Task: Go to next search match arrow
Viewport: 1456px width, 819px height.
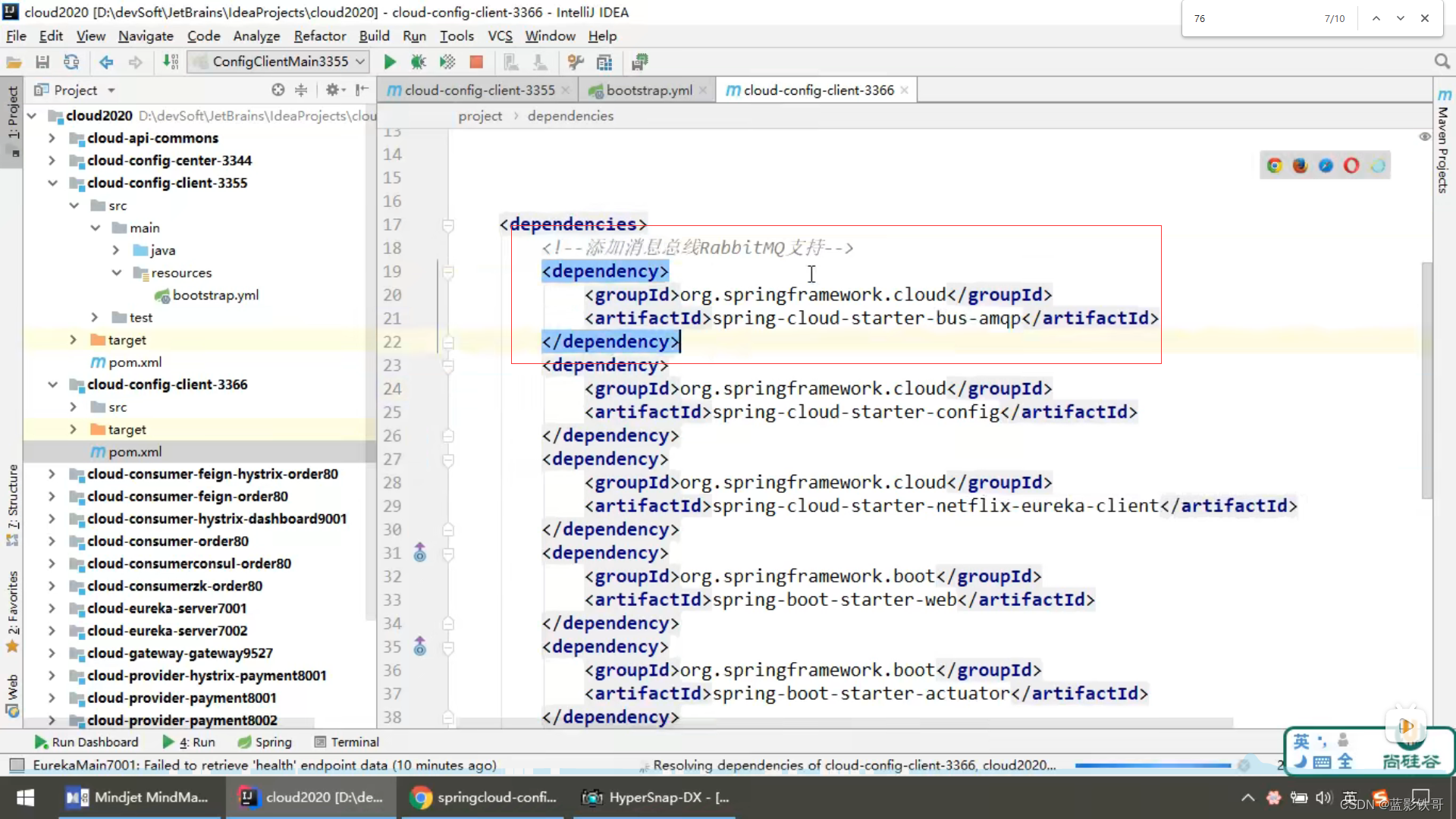Action: click(x=1400, y=18)
